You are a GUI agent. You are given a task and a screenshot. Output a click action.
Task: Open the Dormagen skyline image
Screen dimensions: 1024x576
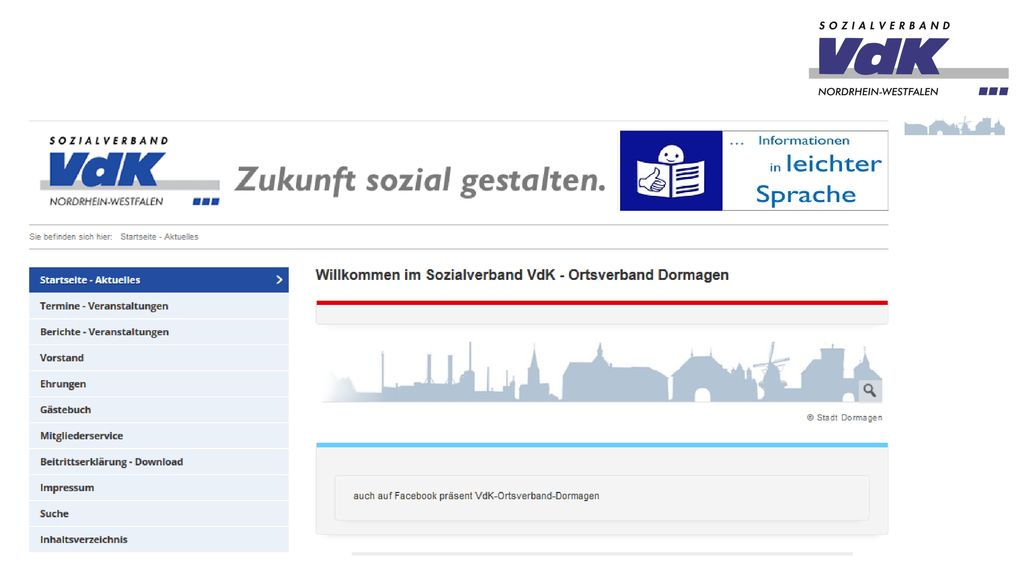601,371
